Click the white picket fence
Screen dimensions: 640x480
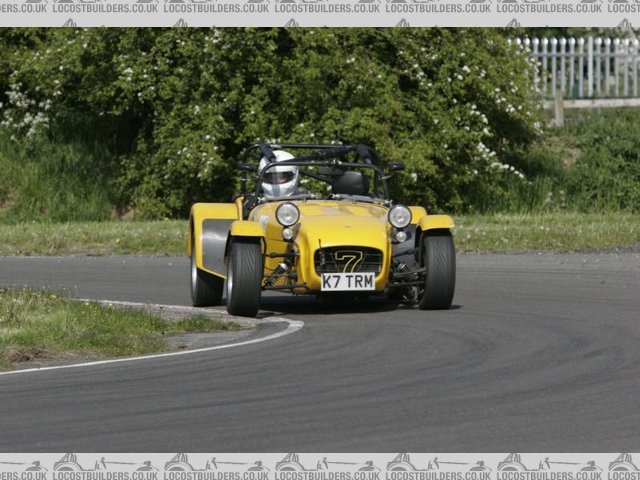(580, 68)
